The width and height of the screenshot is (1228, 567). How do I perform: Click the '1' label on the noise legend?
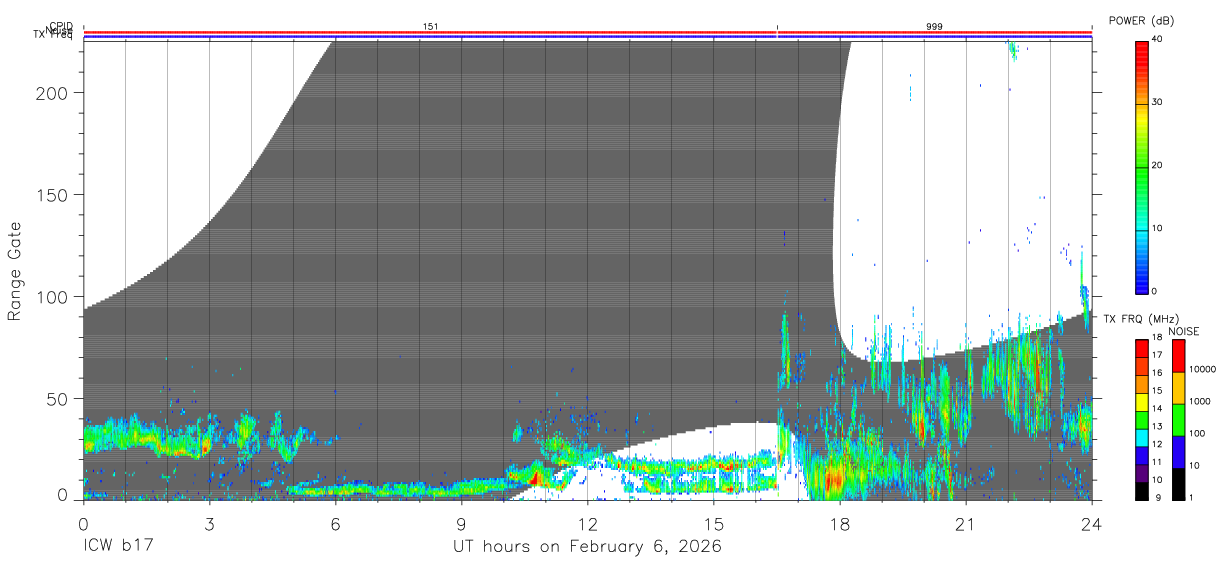[x=1192, y=497]
